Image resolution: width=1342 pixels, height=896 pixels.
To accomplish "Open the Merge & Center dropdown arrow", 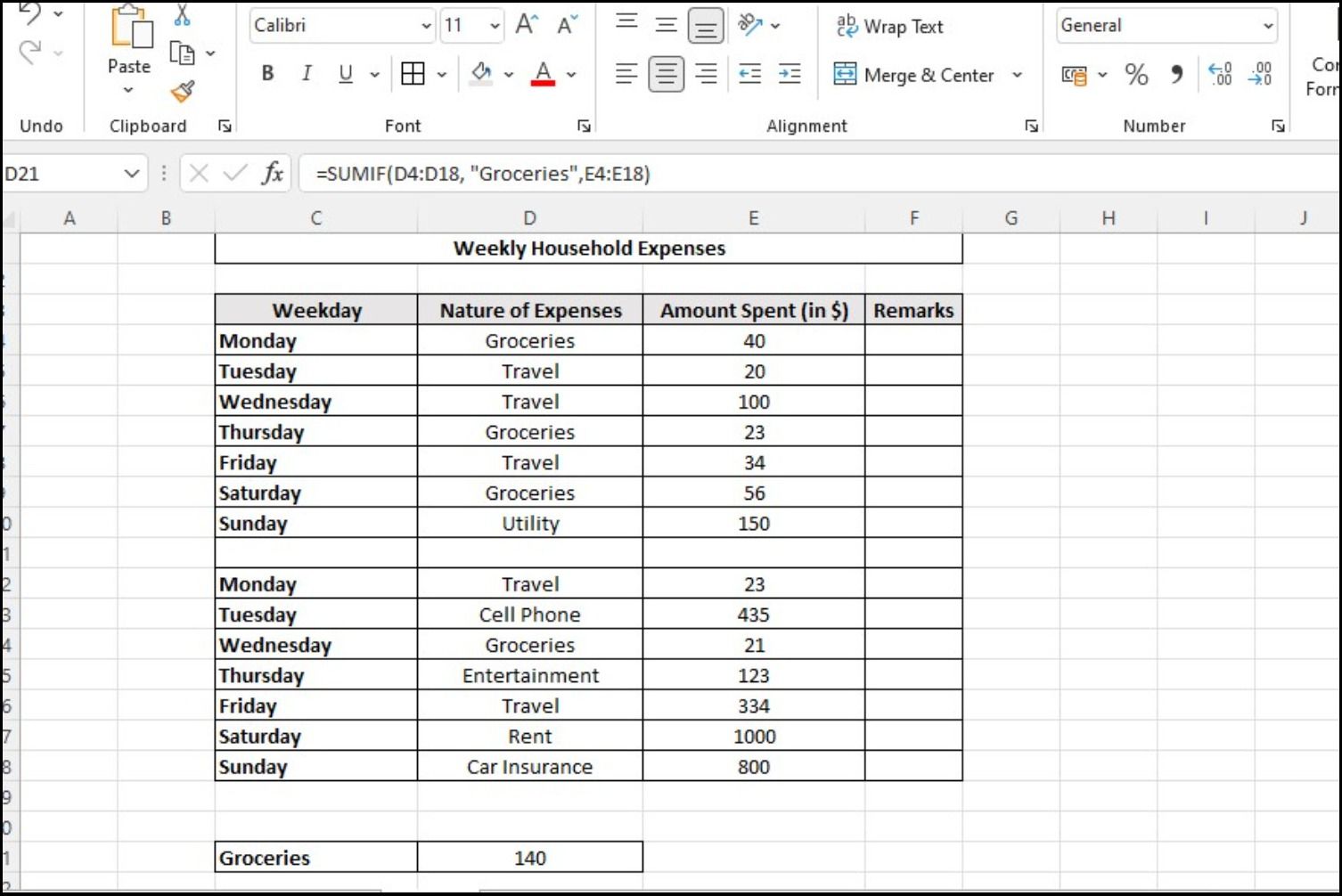I will click(x=1018, y=75).
